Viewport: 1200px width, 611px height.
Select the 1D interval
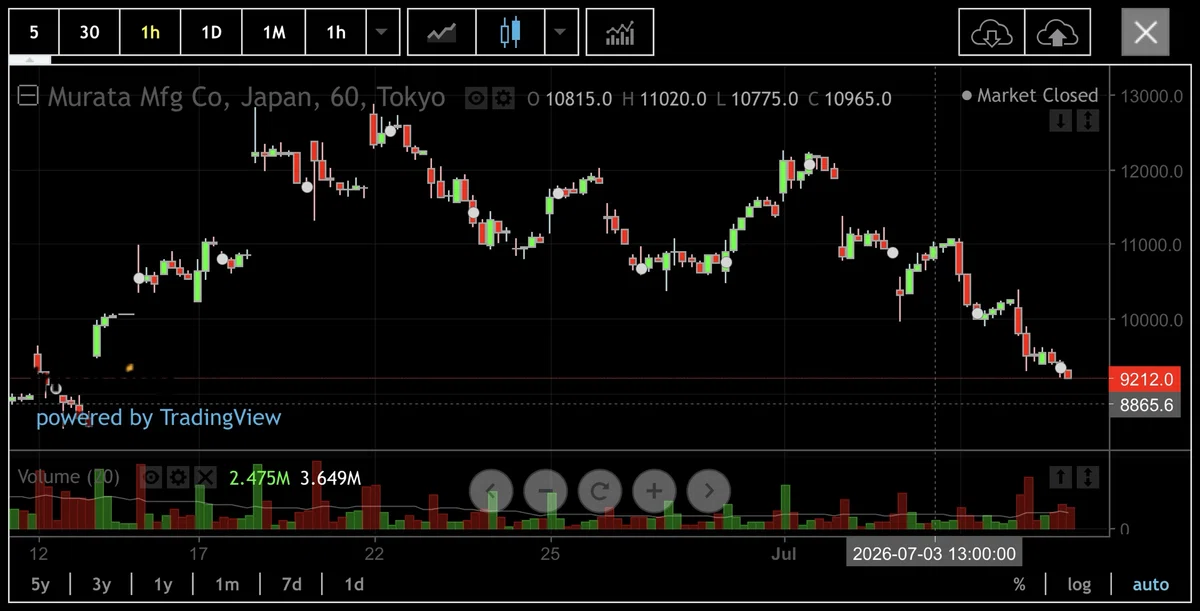(x=211, y=32)
